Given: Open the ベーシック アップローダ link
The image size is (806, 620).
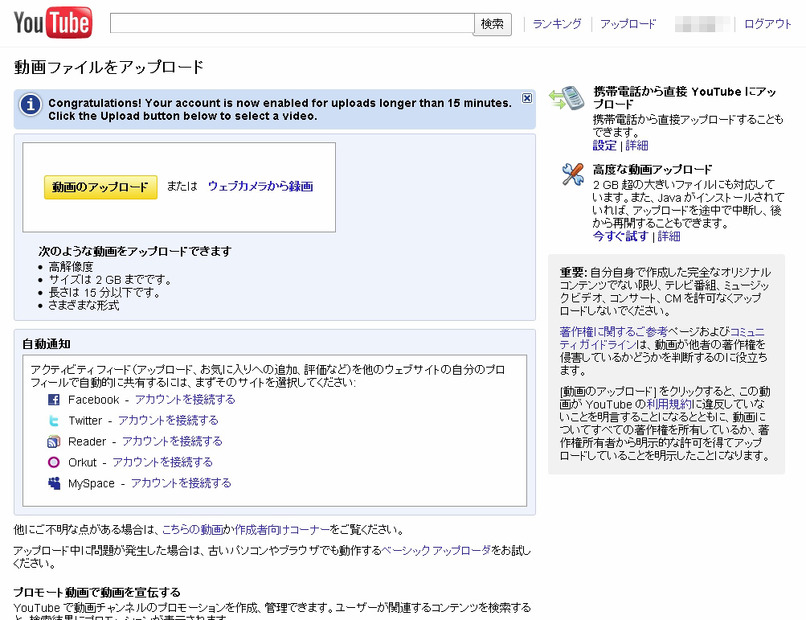Looking at the screenshot, I should [436, 551].
